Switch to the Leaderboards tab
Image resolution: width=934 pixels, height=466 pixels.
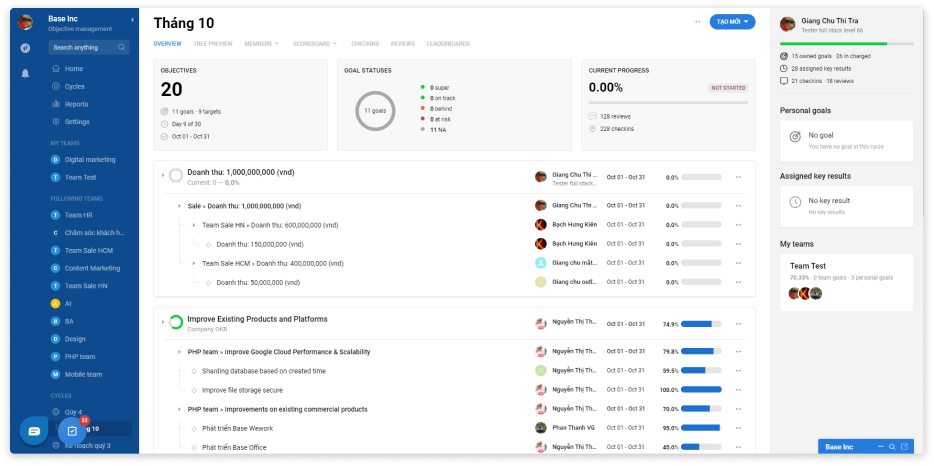tap(448, 44)
